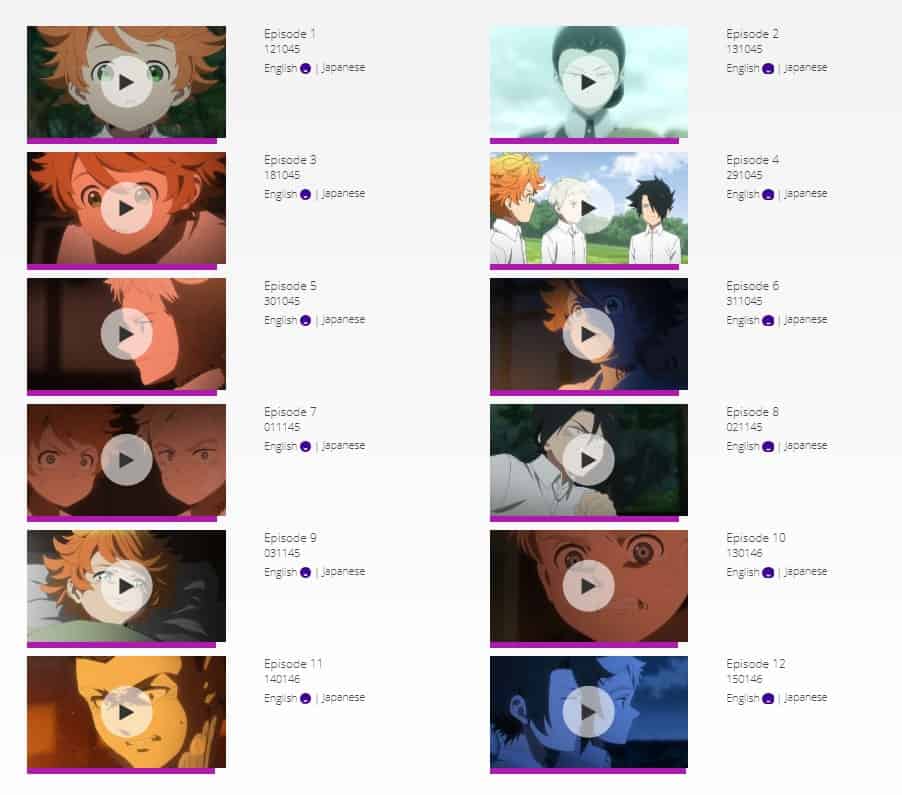Play Episode 6 thumbnail video
The width and height of the screenshot is (902, 795).
(588, 334)
